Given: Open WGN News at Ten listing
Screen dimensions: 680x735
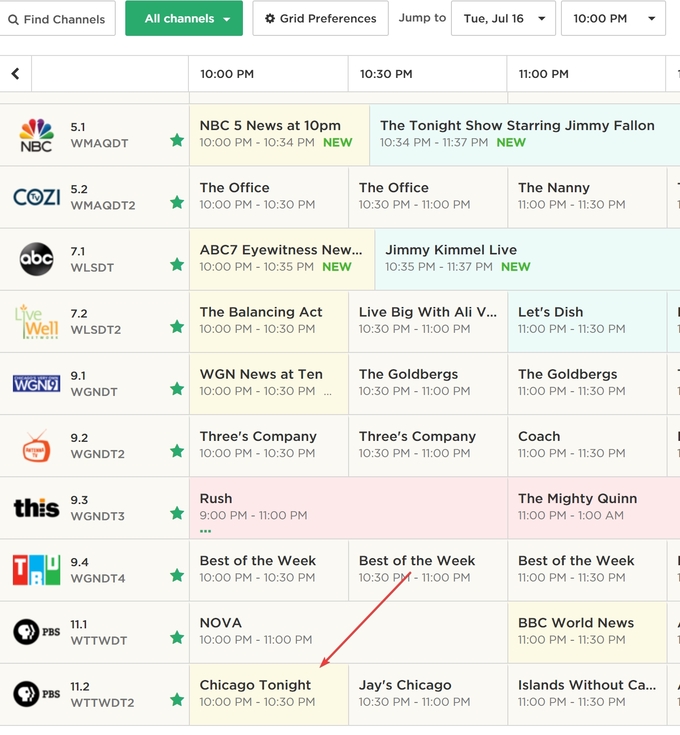Looking at the screenshot, I should (269, 383).
